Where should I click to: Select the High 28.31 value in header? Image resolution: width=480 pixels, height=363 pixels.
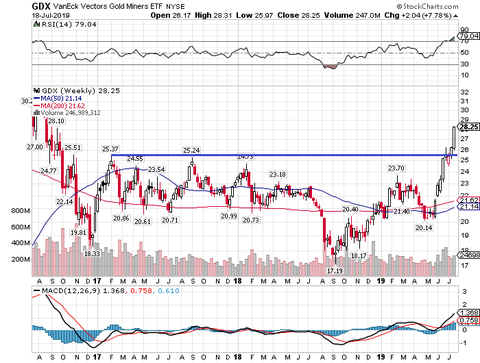213,15
